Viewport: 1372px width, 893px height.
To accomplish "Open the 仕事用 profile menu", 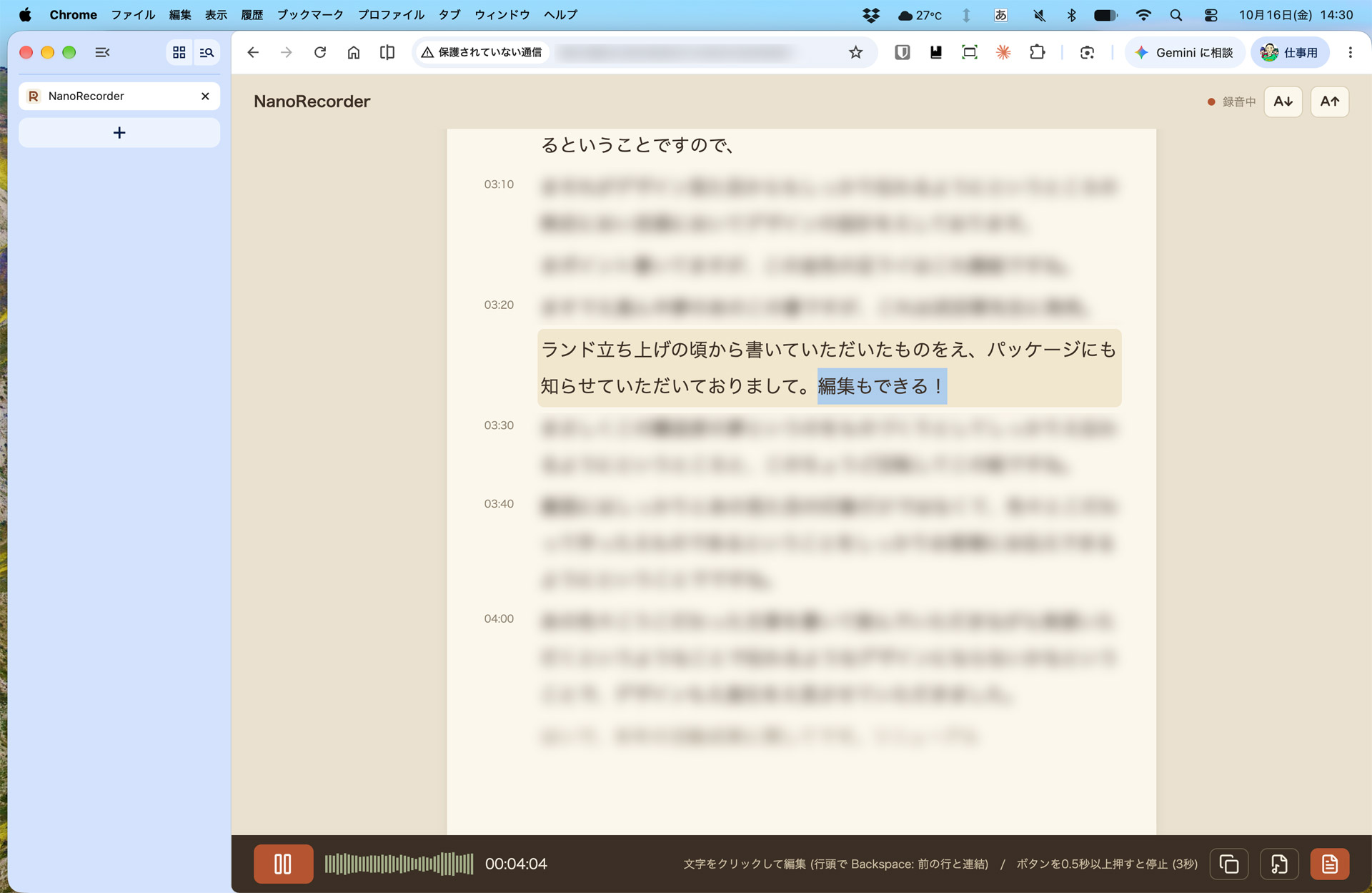I will [x=1290, y=52].
